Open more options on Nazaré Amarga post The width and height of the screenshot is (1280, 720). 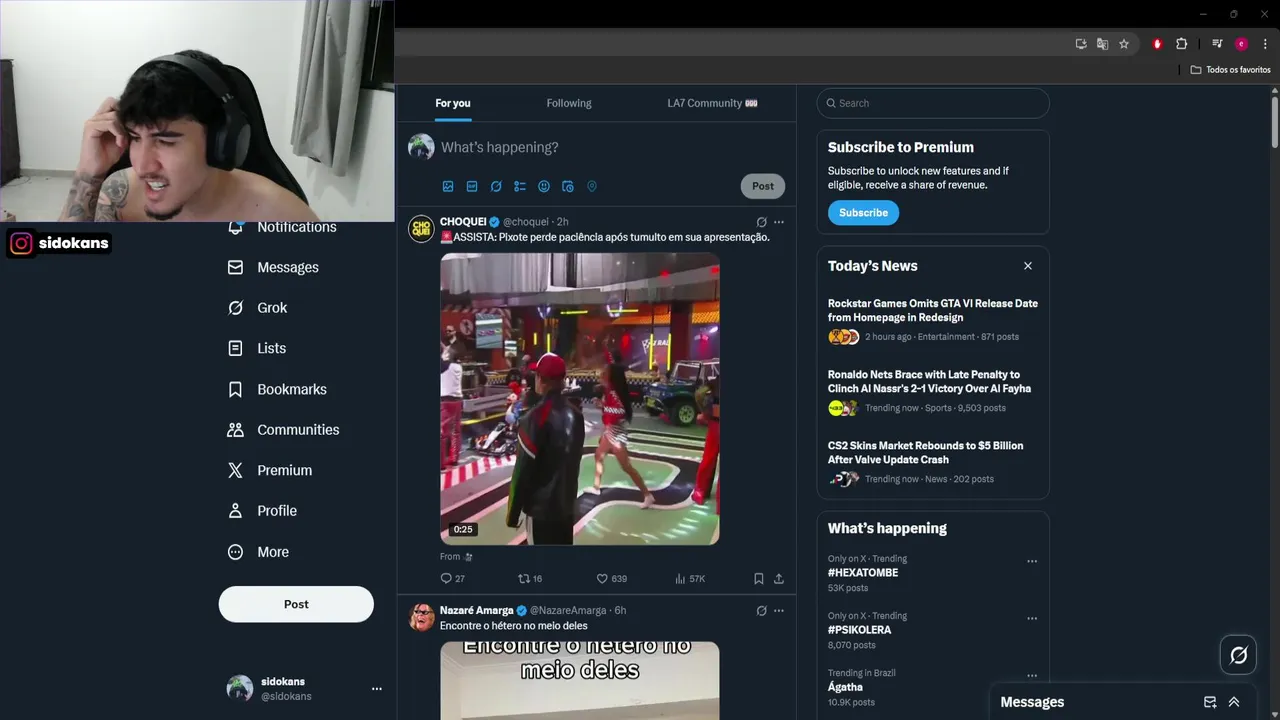tap(779, 611)
